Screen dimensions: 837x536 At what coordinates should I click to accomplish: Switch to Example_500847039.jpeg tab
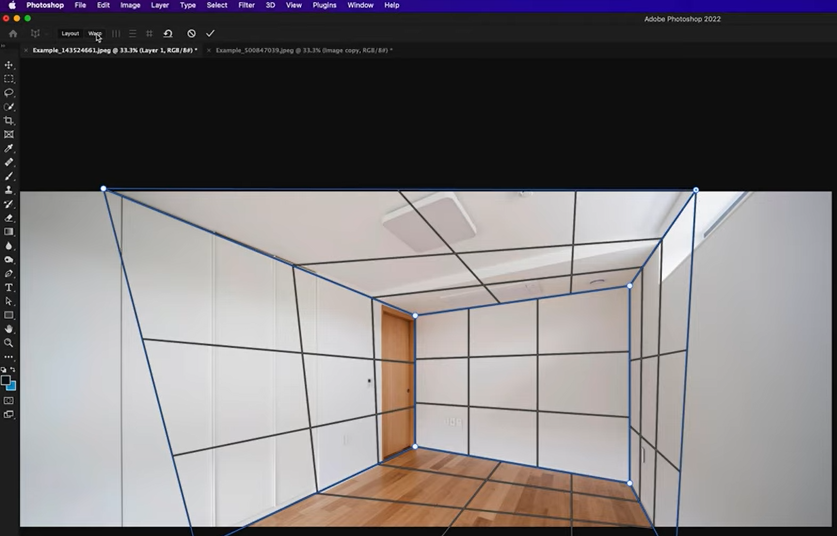point(304,50)
